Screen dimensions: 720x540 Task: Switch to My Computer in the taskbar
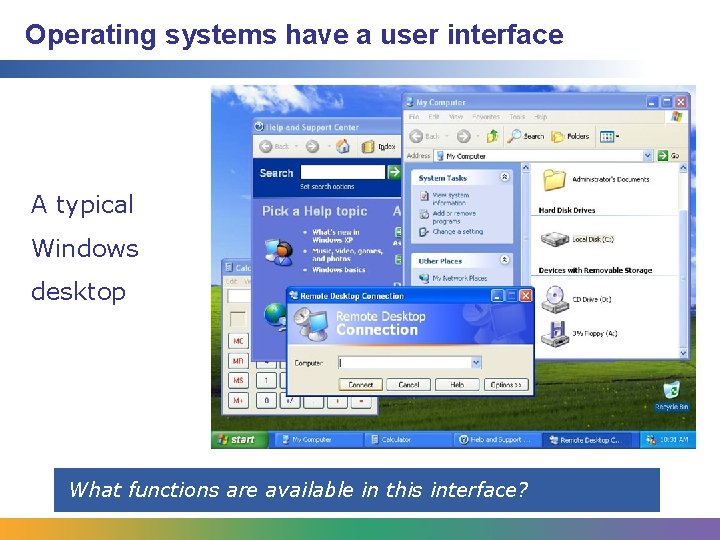click(317, 440)
